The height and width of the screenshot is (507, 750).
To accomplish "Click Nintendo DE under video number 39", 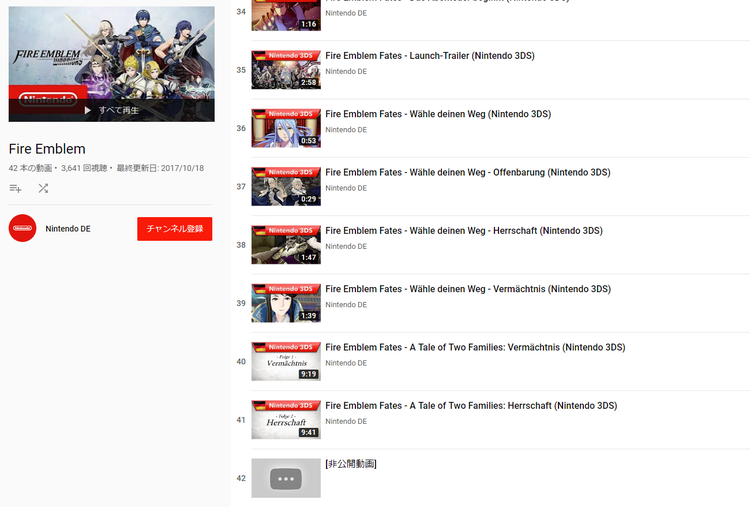I will (x=346, y=305).
